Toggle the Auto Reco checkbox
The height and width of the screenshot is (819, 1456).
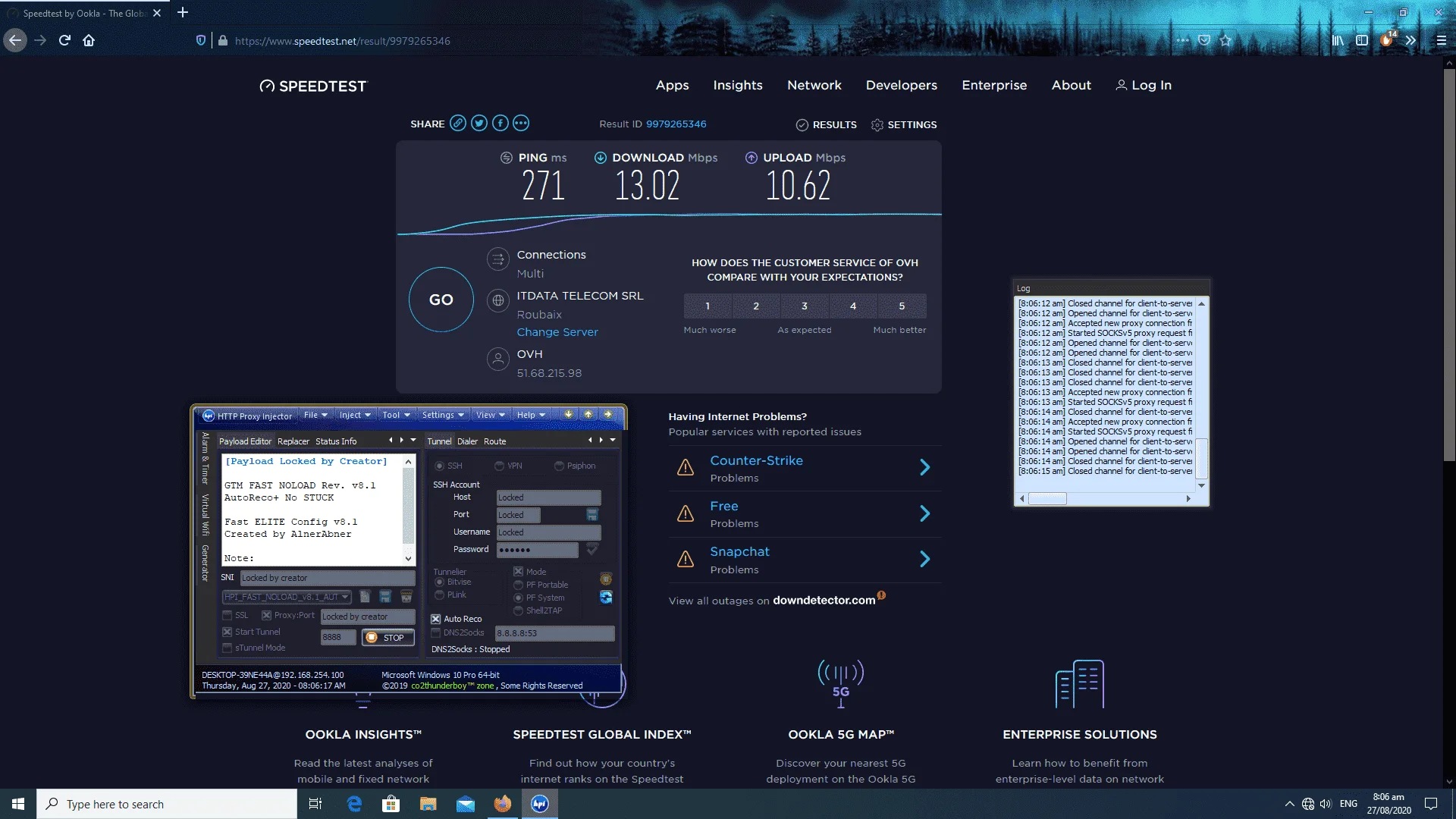(436, 620)
